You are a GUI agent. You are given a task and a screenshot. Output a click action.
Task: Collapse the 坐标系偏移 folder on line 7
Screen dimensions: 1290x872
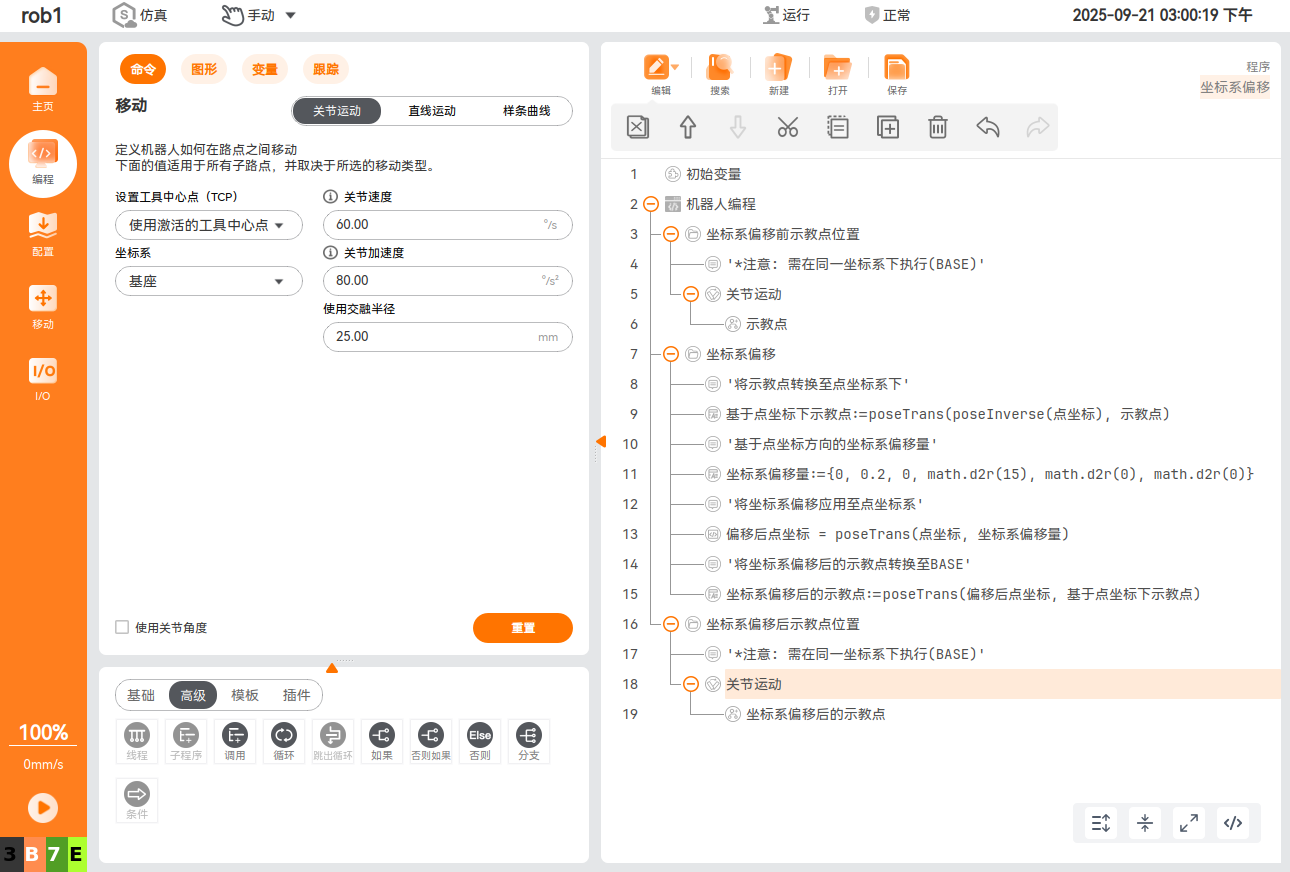tap(671, 354)
